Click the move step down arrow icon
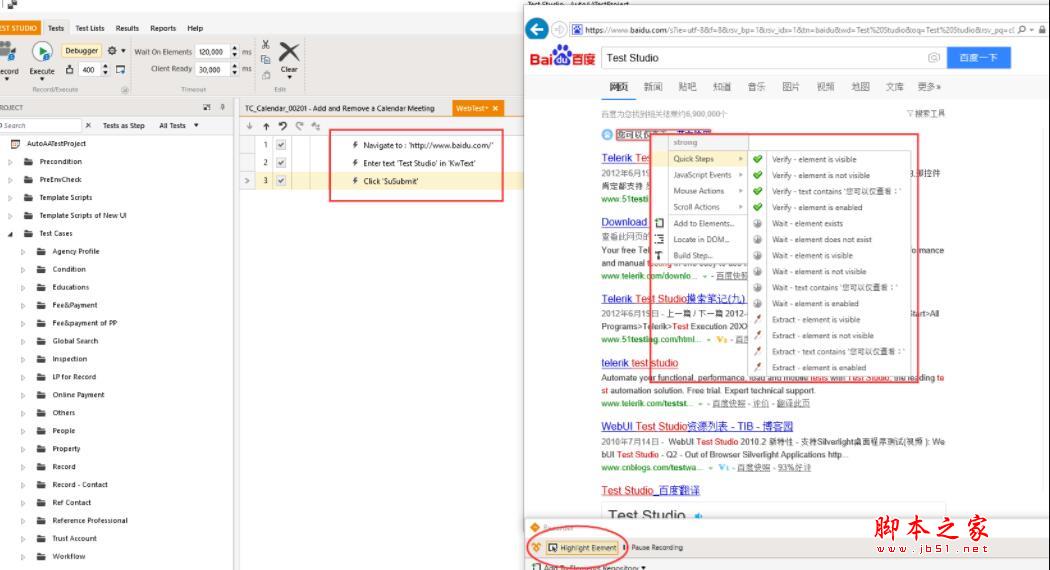 (250, 126)
